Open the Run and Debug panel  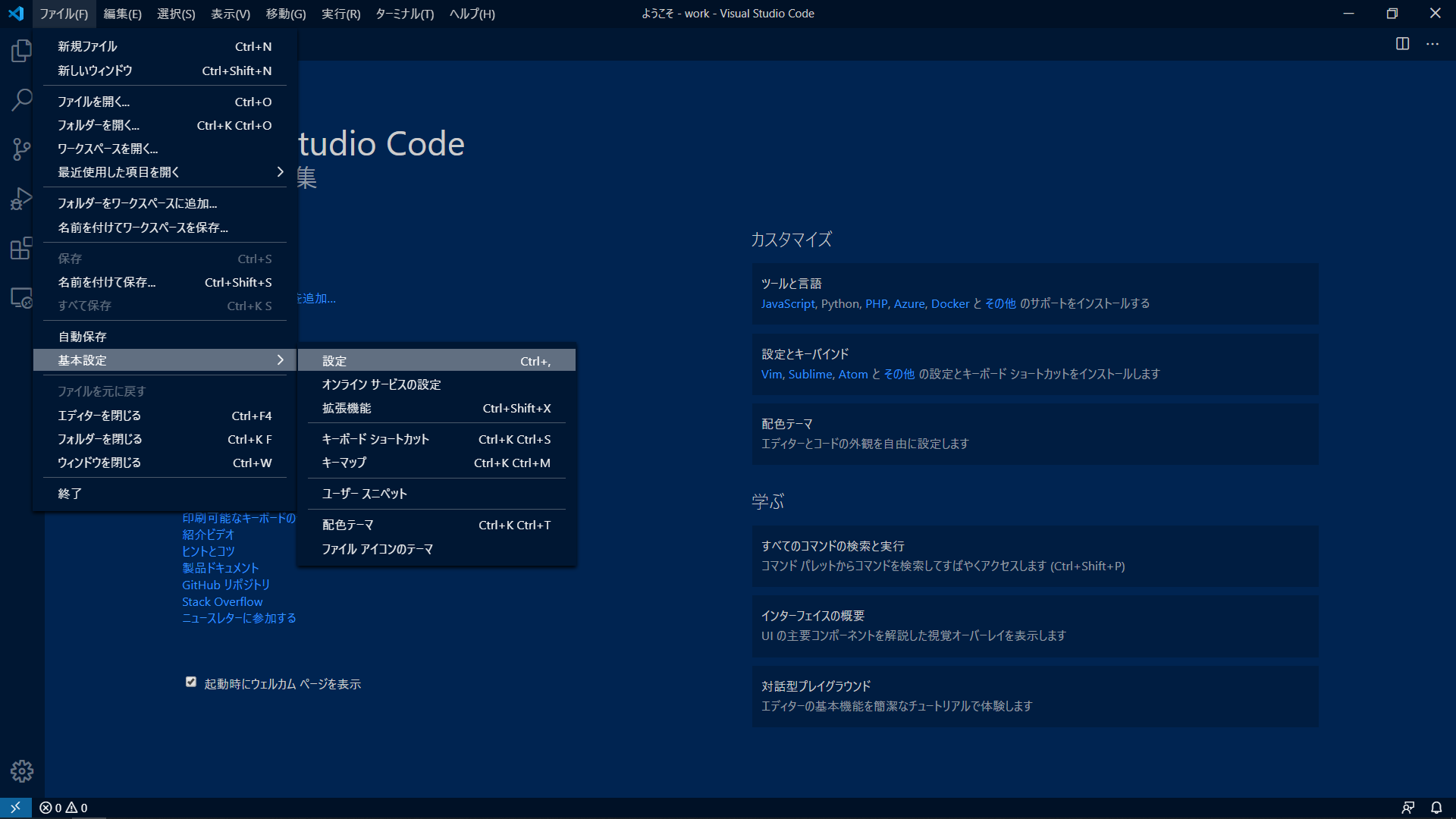pyautogui.click(x=21, y=199)
